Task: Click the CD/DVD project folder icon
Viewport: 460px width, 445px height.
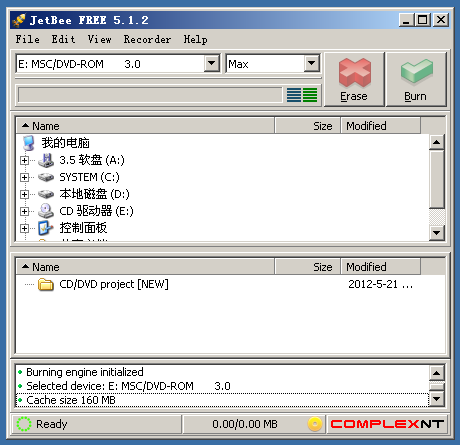Action: point(46,284)
